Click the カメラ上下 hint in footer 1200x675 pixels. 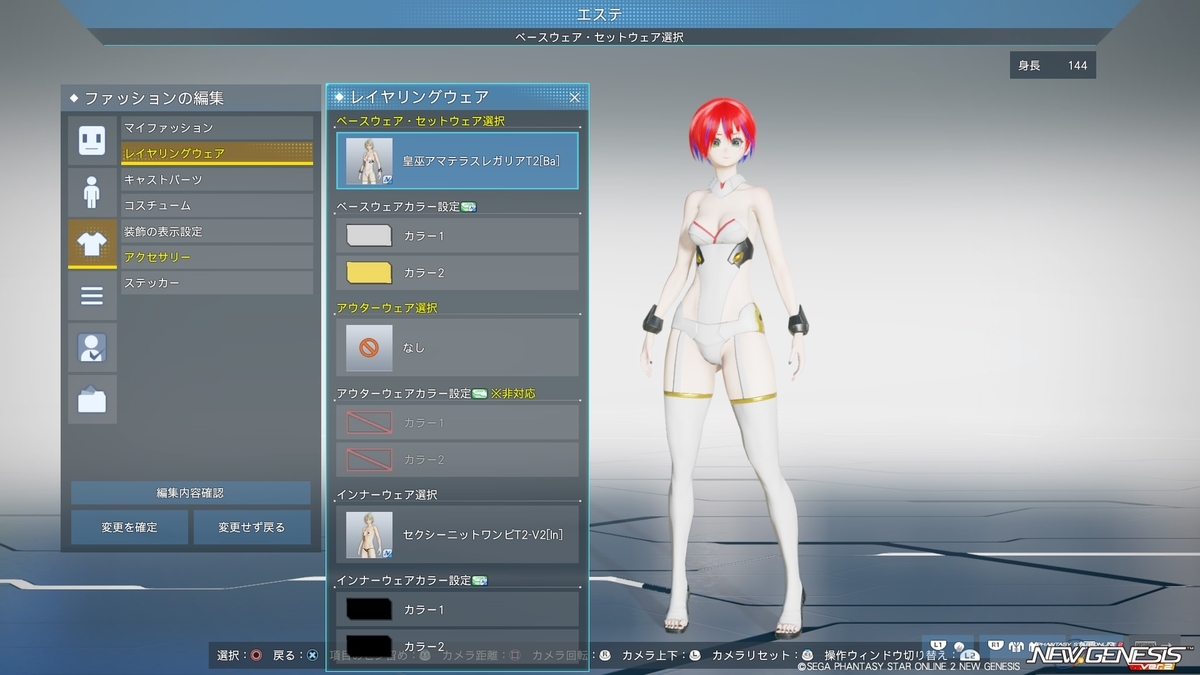coord(662,656)
